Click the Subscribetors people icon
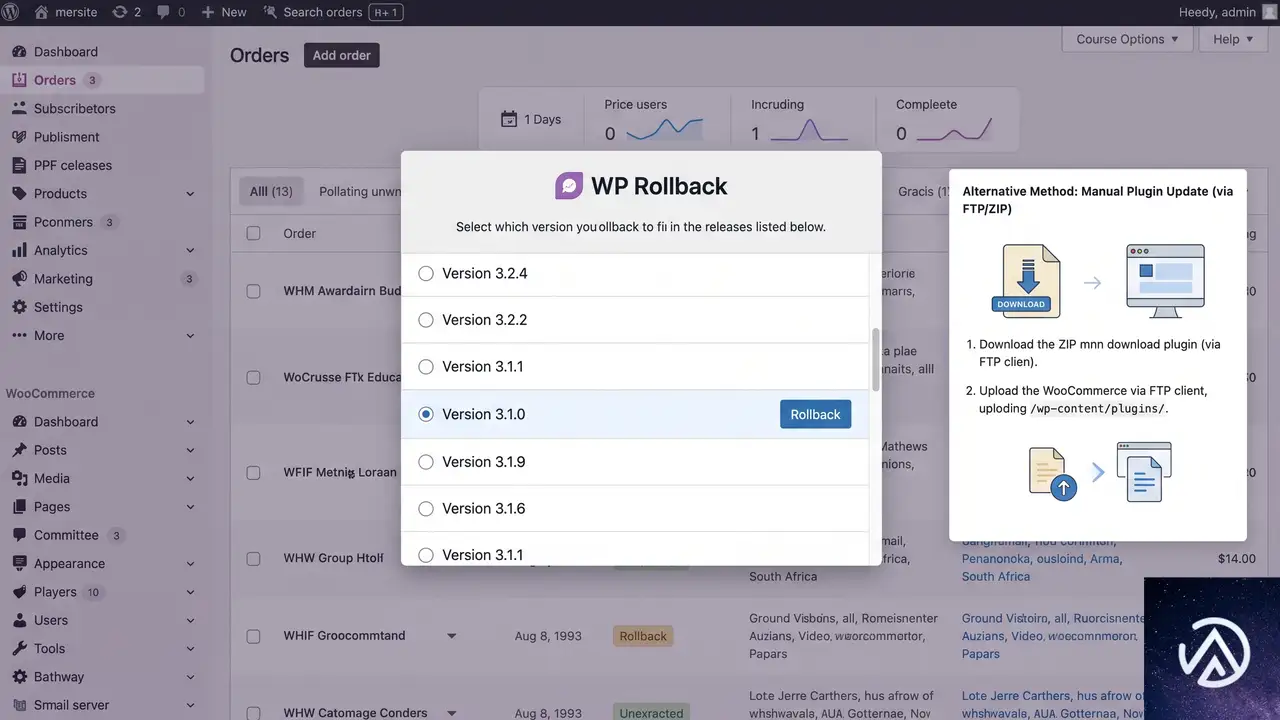 point(19,108)
